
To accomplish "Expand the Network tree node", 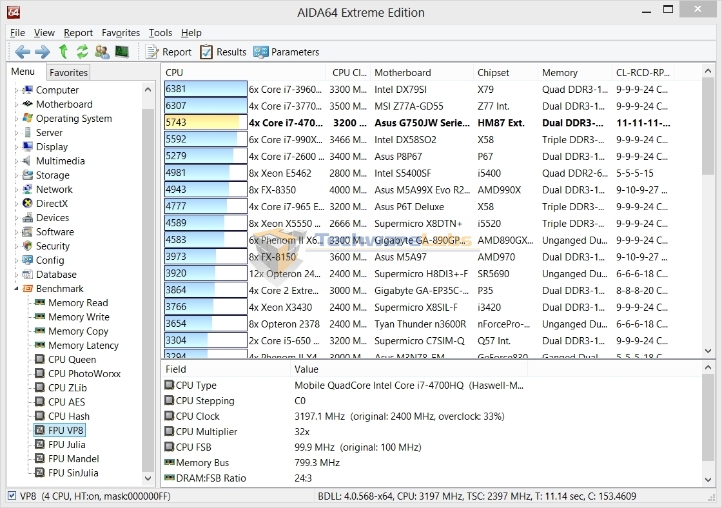I will (x=17, y=189).
